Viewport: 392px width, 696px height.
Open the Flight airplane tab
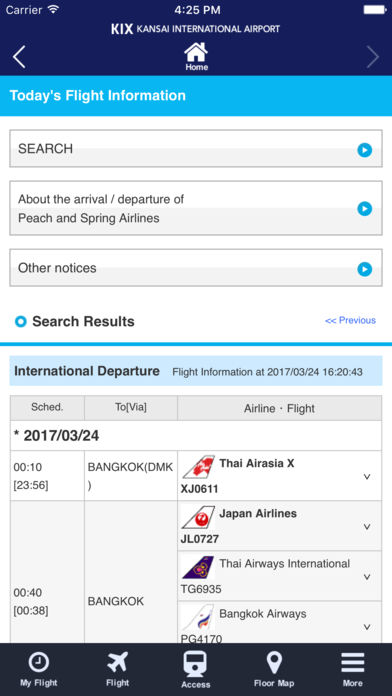point(118,669)
